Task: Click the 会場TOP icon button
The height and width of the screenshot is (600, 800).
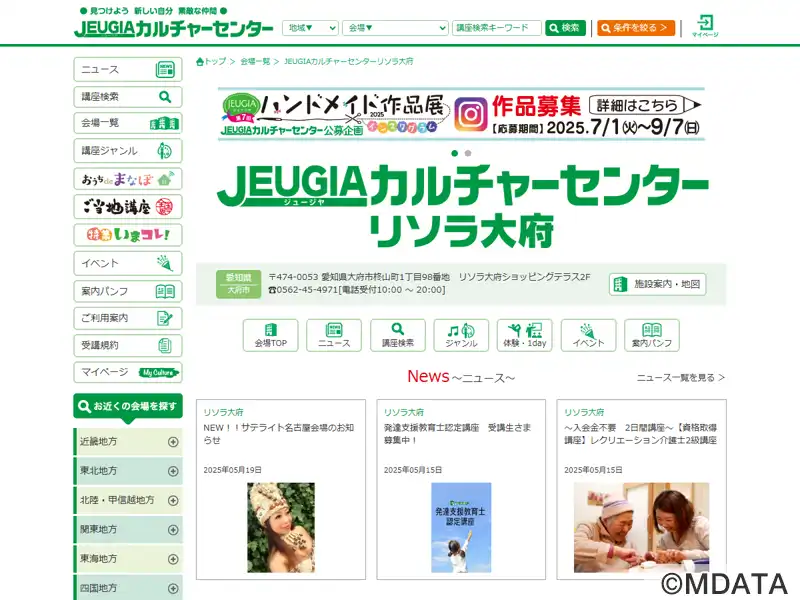Action: [270, 335]
